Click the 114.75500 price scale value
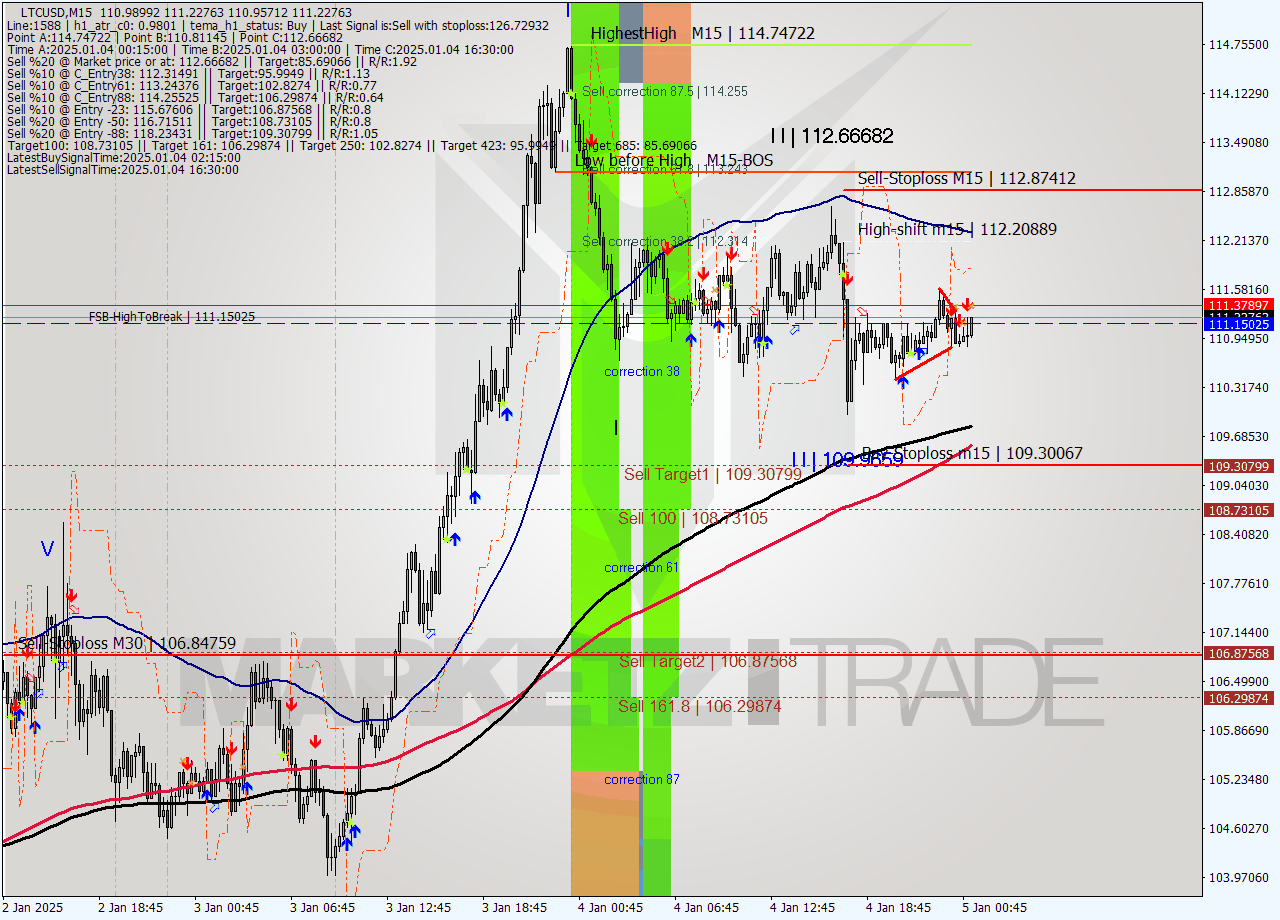The width and height of the screenshot is (1280, 920). coord(1238,44)
